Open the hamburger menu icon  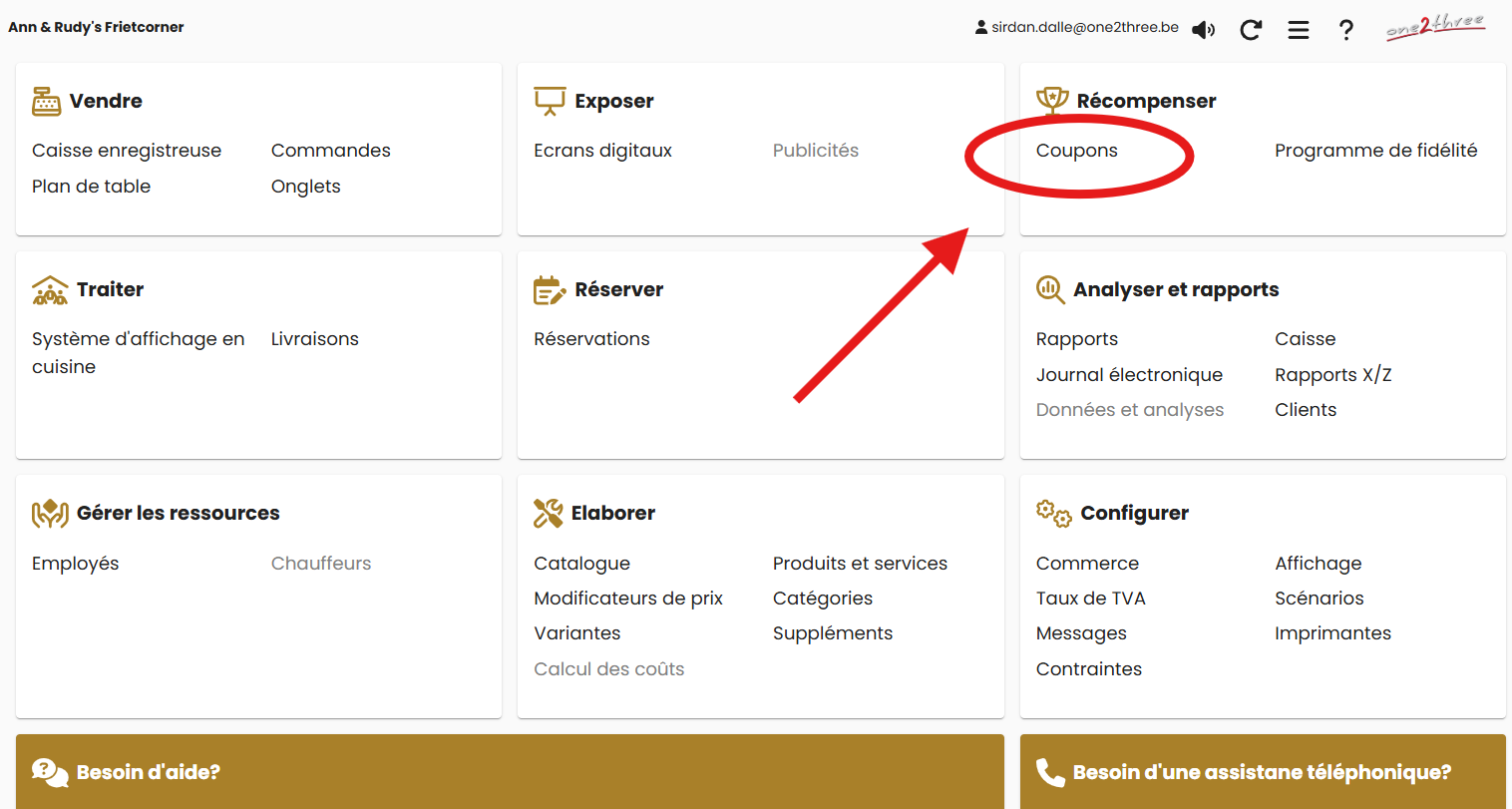[1298, 30]
